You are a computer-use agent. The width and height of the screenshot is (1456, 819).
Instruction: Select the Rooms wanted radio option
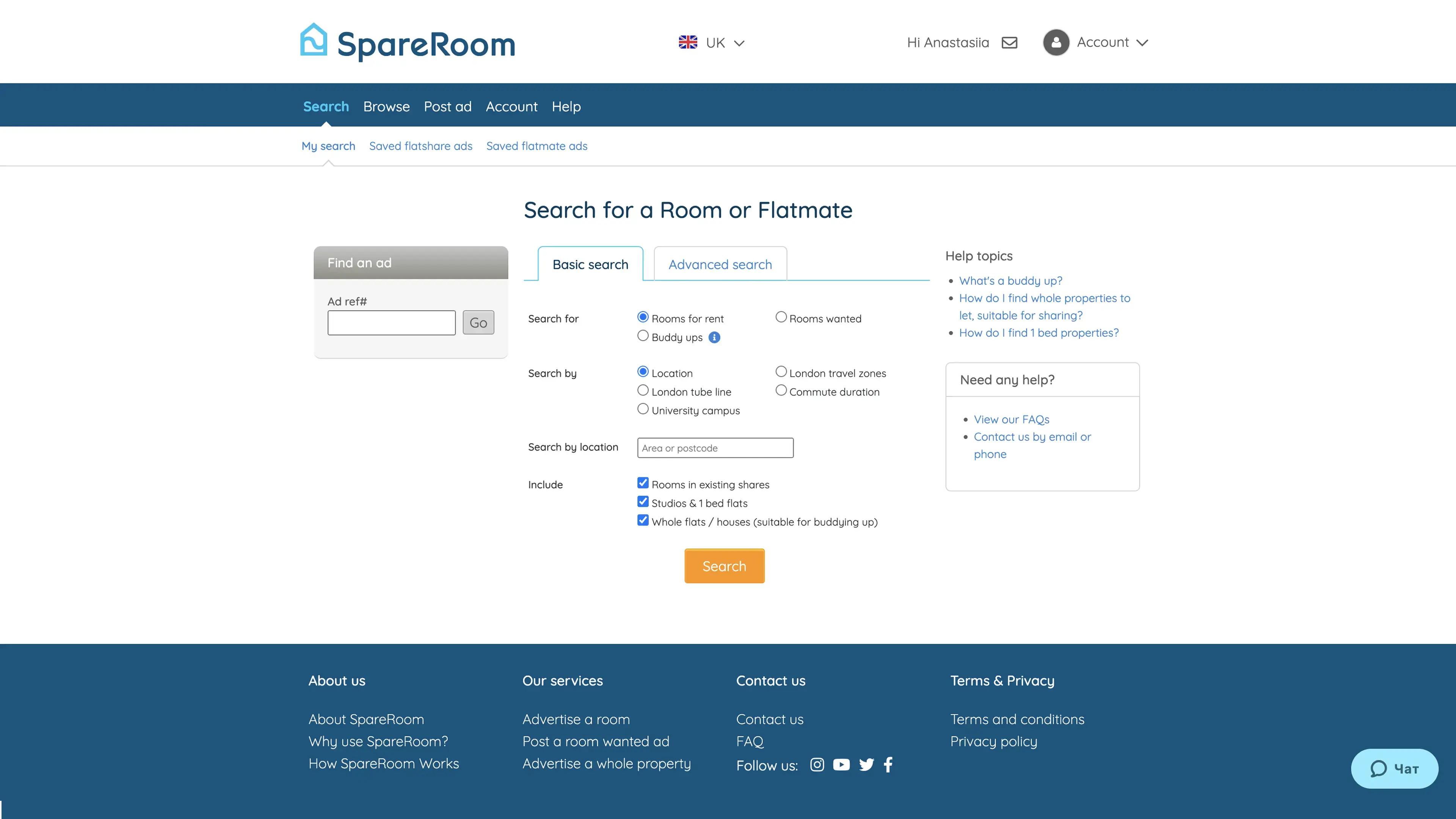781,317
